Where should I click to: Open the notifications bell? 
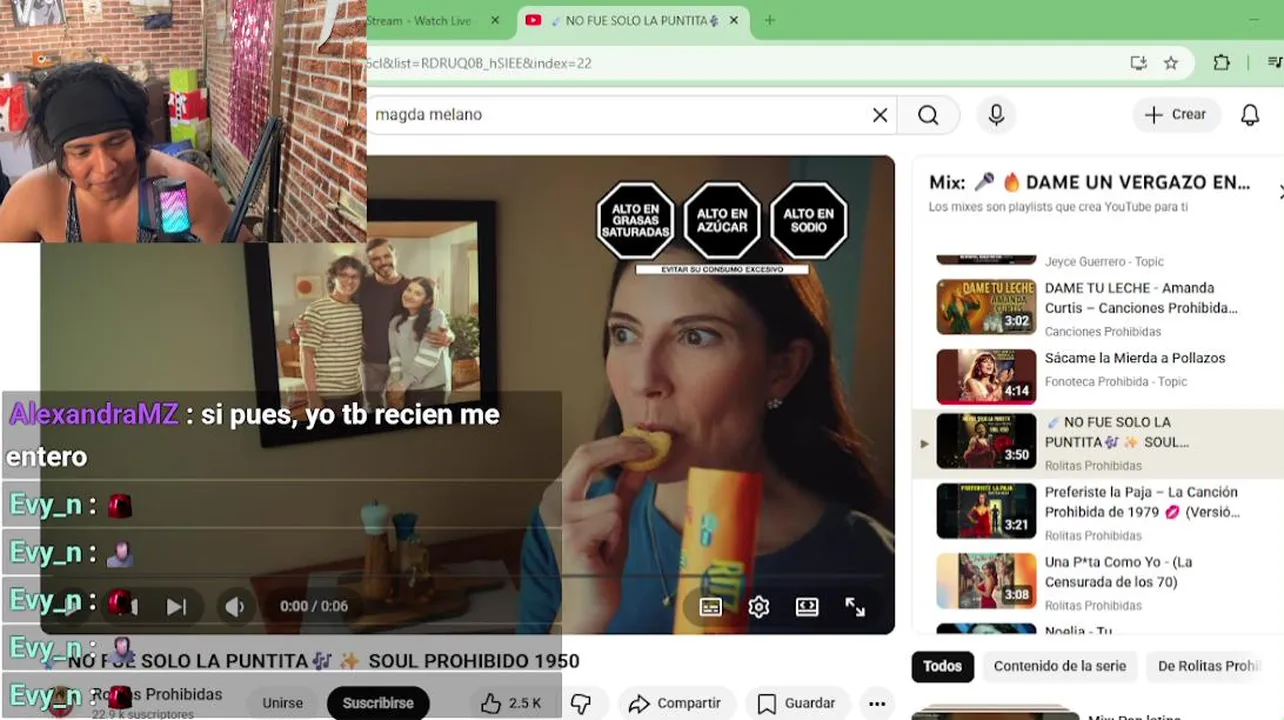click(1250, 115)
